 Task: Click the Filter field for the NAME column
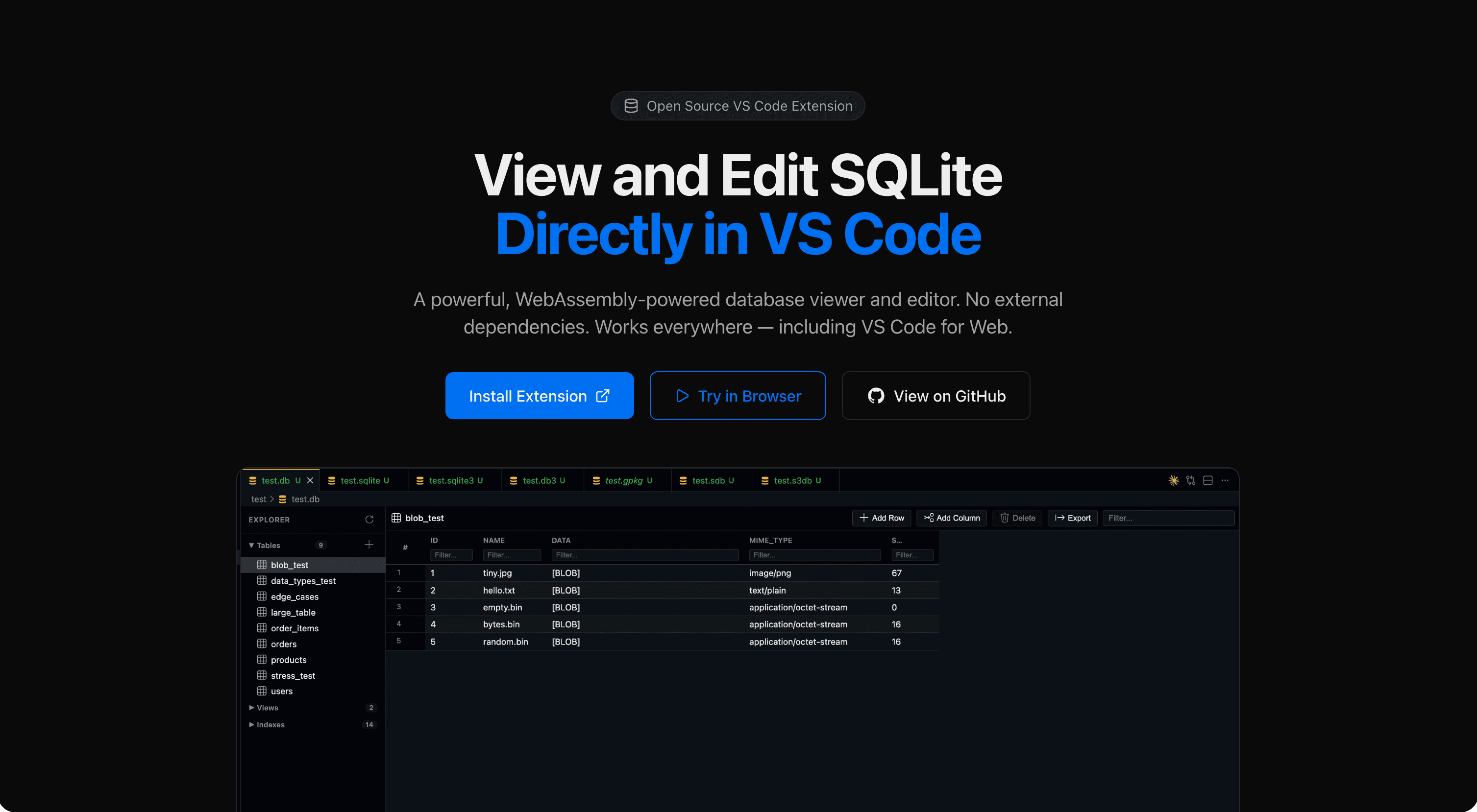pyautogui.click(x=512, y=555)
